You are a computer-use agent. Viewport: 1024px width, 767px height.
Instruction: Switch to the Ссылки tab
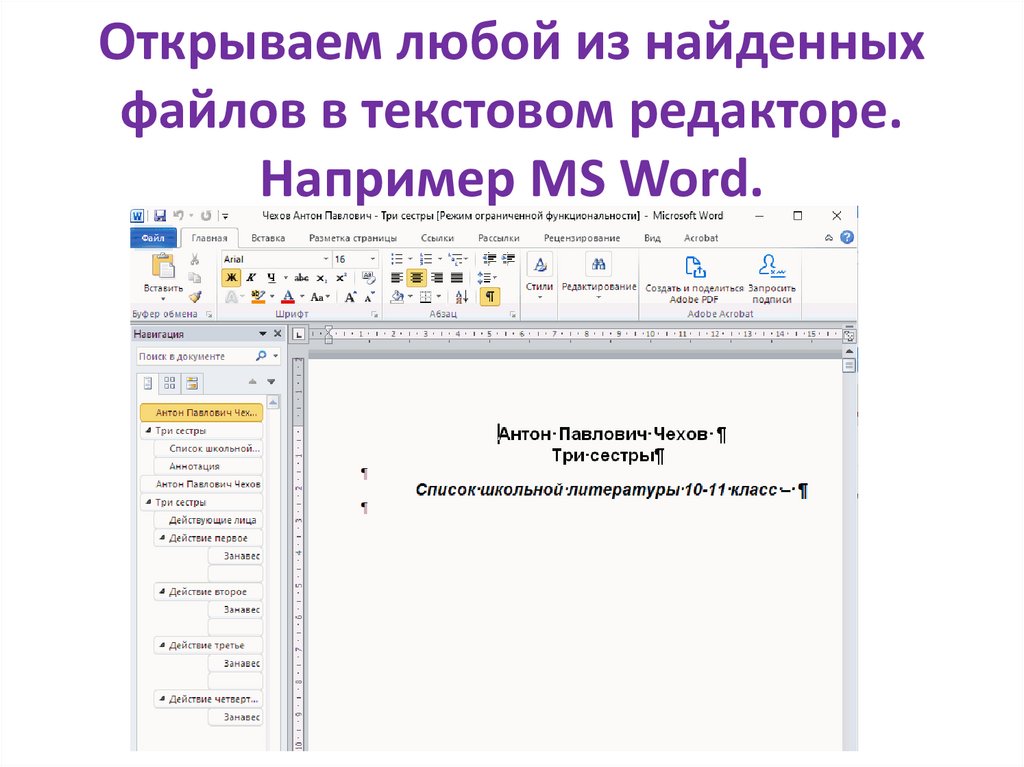click(x=437, y=238)
